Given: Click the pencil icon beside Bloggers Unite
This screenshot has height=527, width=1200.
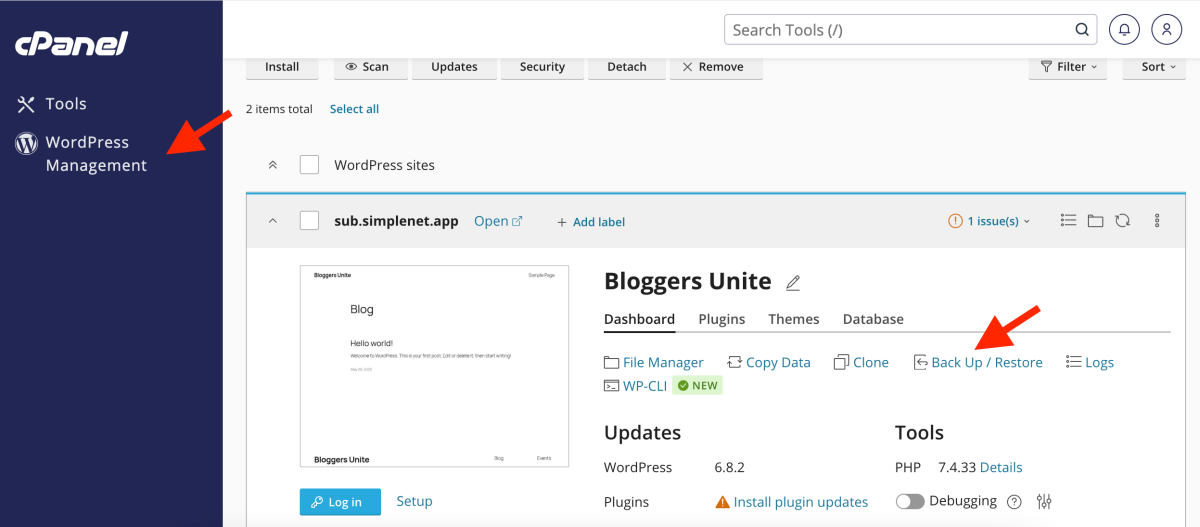Looking at the screenshot, I should click(793, 283).
